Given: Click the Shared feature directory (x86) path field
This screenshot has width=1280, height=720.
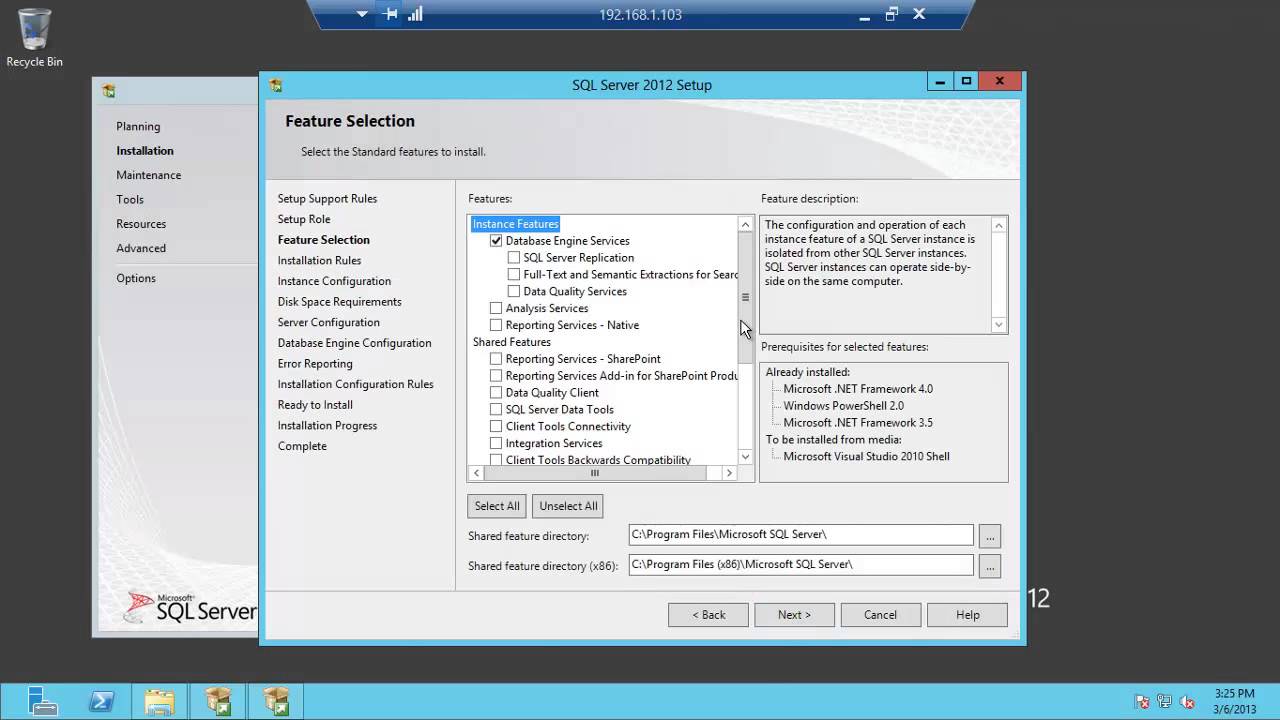Looking at the screenshot, I should [x=800, y=565].
